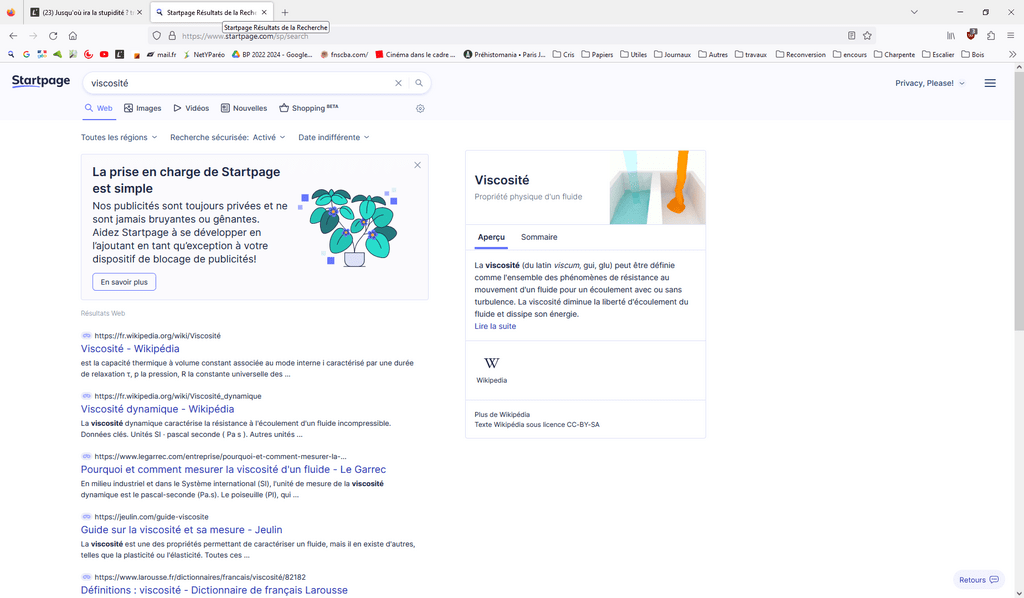Screen dimensions: 1024x598
Task: Open the Reconversion bookmarks folder
Action: (x=801, y=54)
